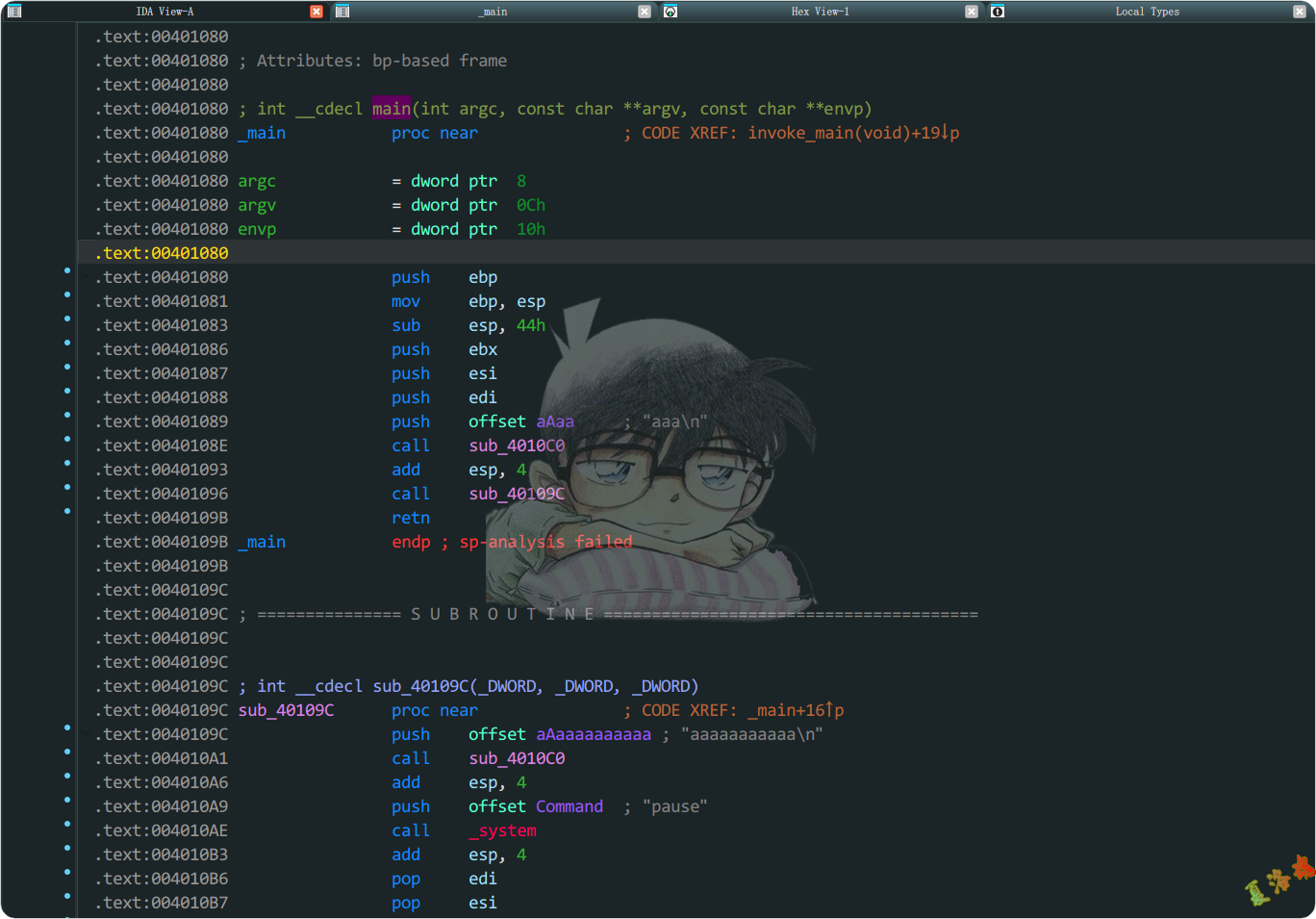Toggle breakpoint dot at address 0040108E
Screen dimensions: 1316x919
[67, 439]
